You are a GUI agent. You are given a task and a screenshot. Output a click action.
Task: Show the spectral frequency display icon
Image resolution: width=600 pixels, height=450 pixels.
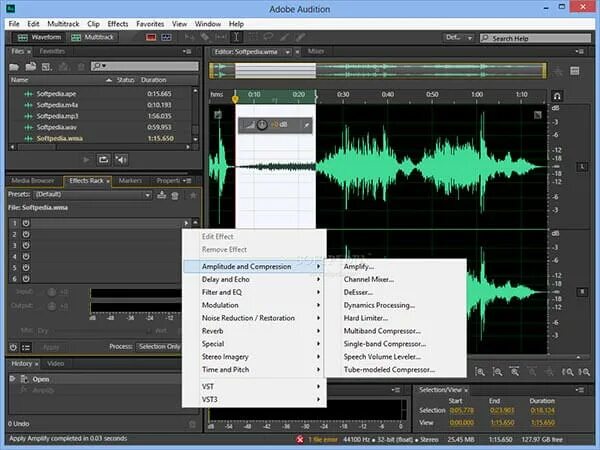point(151,37)
